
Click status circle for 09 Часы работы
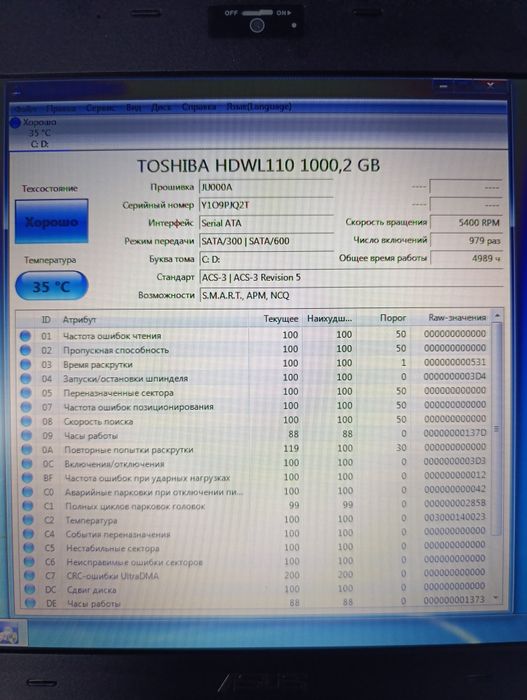point(27,435)
